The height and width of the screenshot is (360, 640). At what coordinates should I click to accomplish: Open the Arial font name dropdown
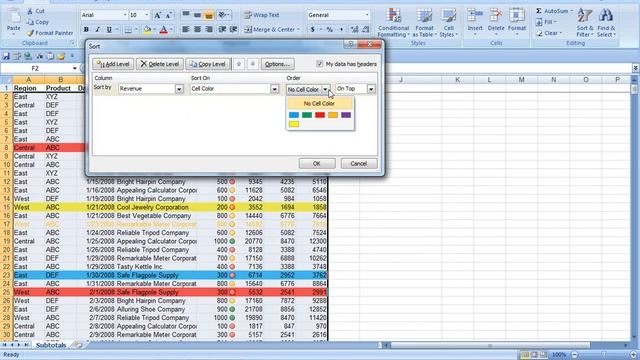pyautogui.click(x=125, y=15)
